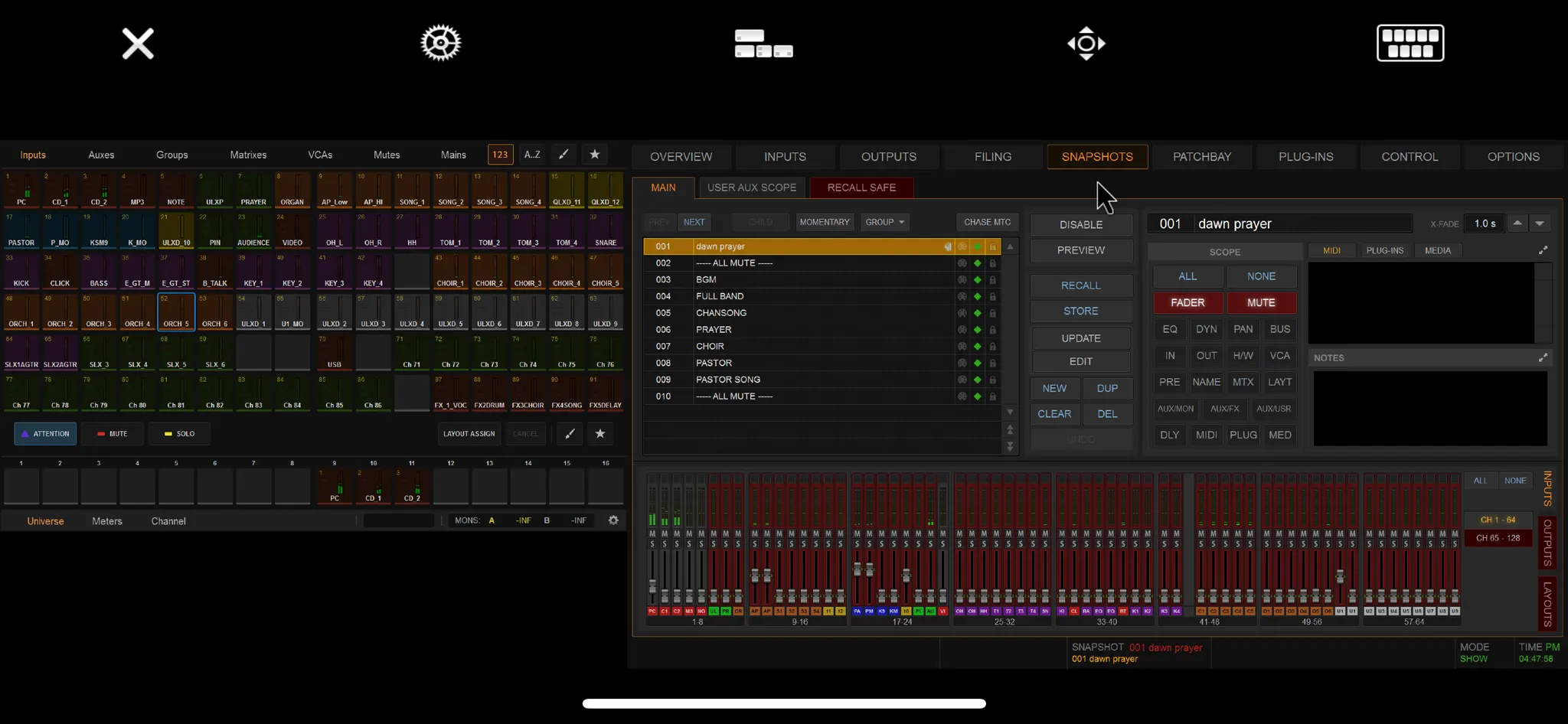
Task: Expand the NOTES panel with arrow icon
Action: pos(1543,357)
